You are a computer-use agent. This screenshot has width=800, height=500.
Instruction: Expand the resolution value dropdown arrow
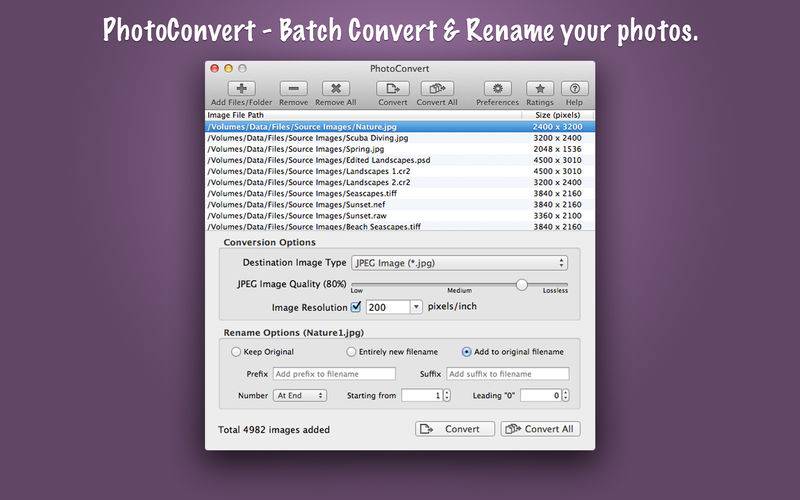416,307
